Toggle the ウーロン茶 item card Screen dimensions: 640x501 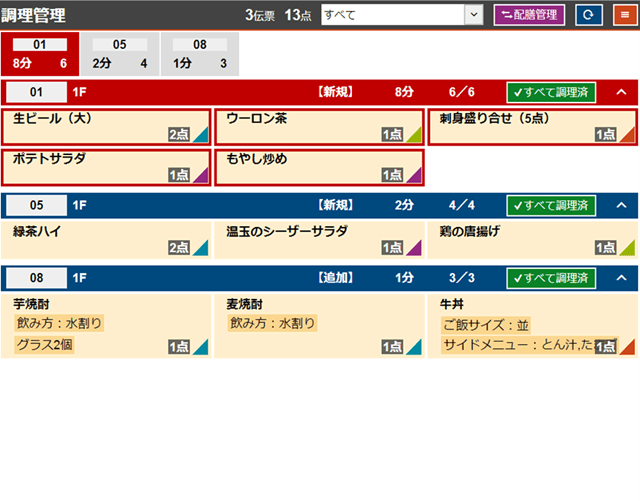coord(318,127)
